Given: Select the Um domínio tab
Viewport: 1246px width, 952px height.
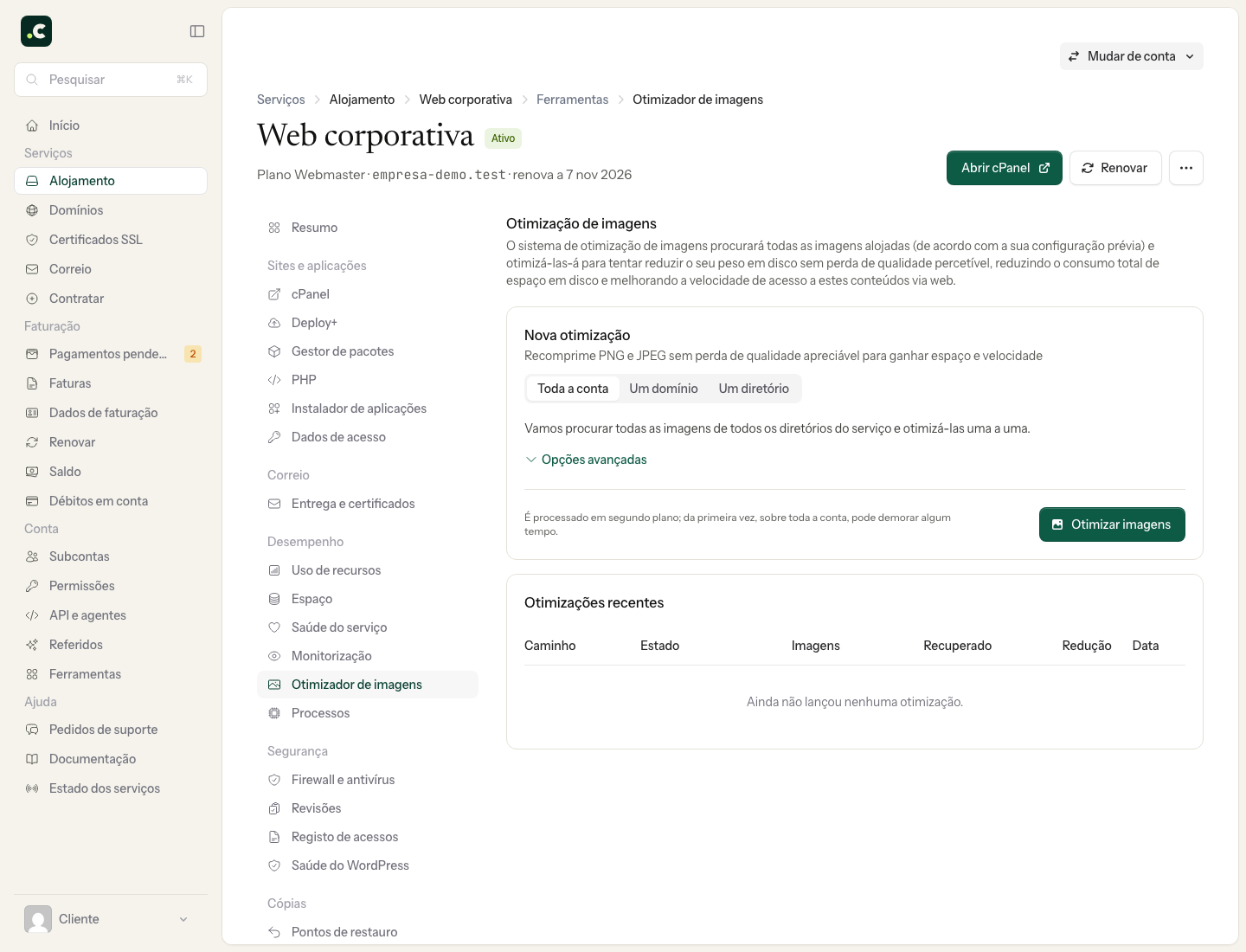Looking at the screenshot, I should coord(664,389).
